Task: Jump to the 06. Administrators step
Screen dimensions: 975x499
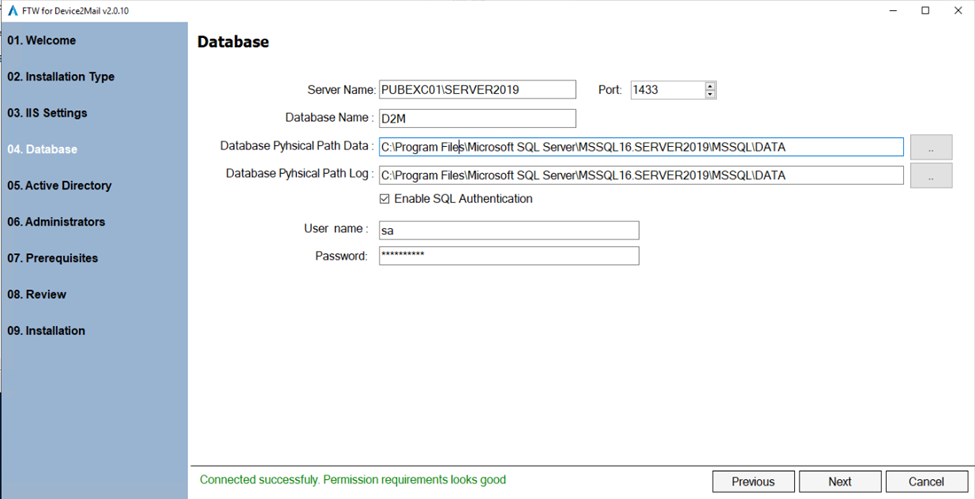Action: 56,222
